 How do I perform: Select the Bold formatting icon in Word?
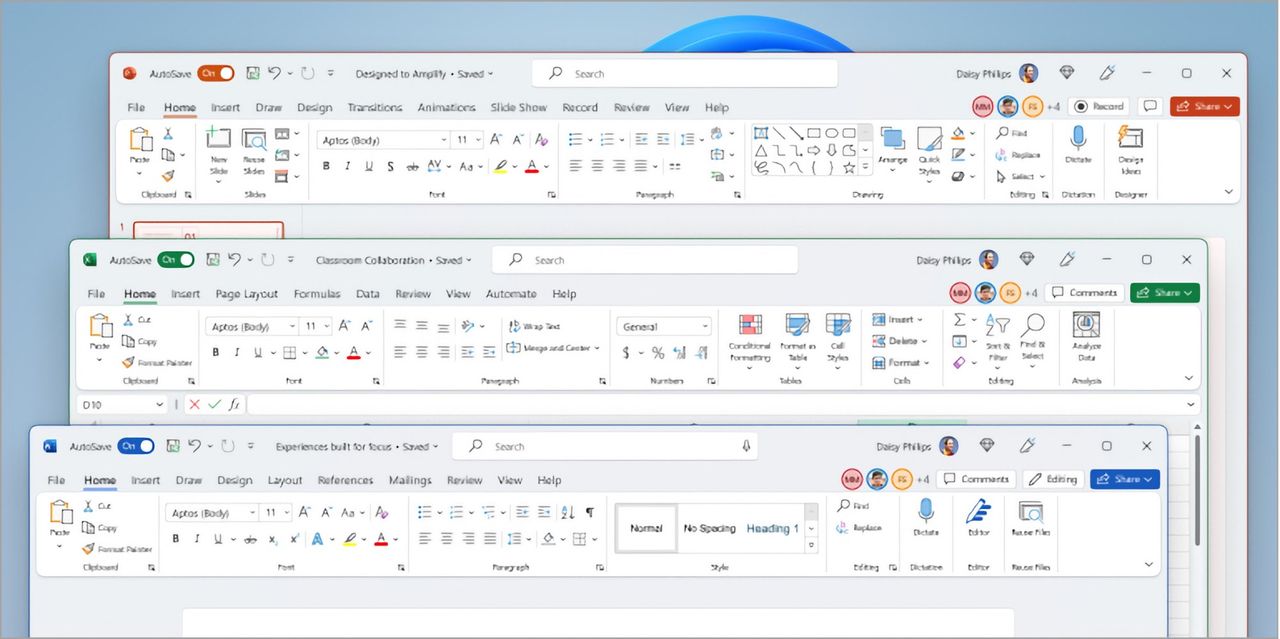(x=176, y=538)
